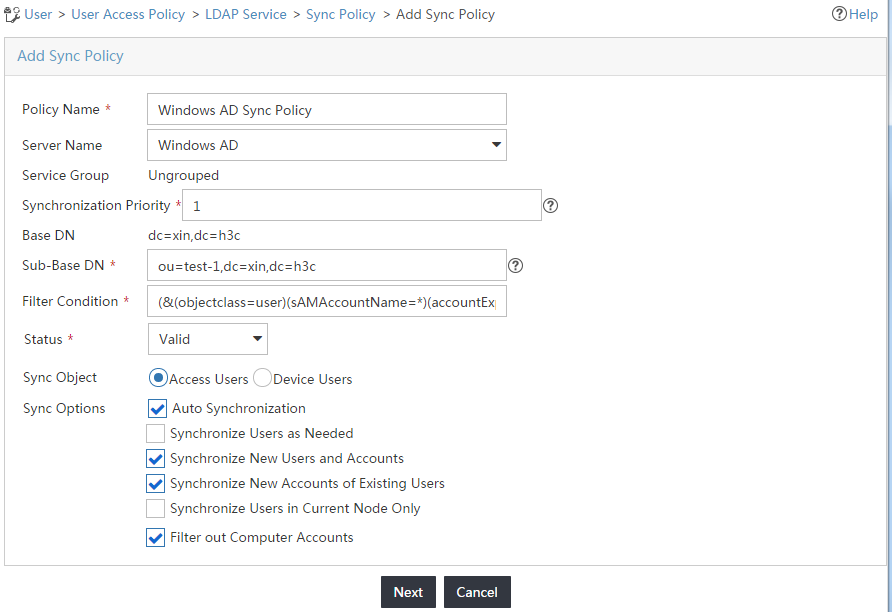The height and width of the screenshot is (612, 892).
Task: Open the LDAP Service breadcrumb link
Action: click(x=246, y=14)
